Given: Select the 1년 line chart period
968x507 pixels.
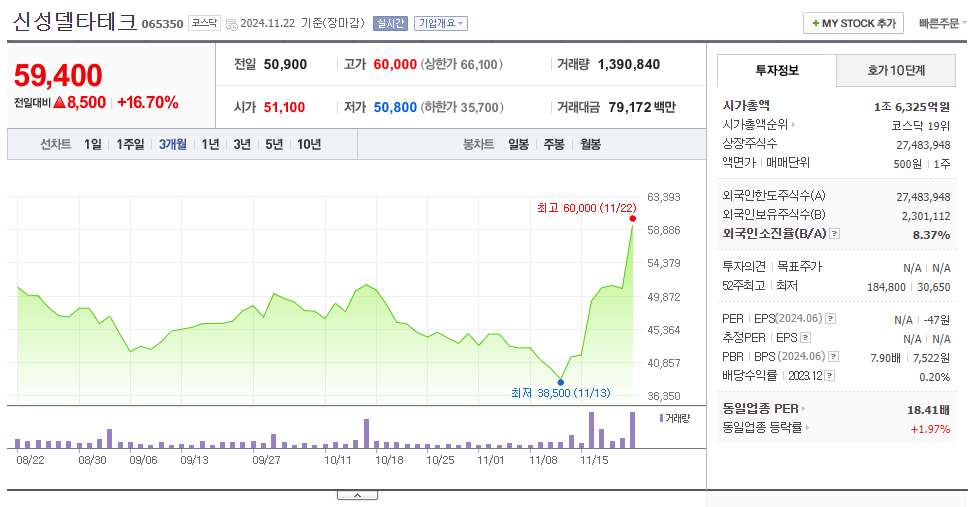Looking at the screenshot, I should (211, 145).
